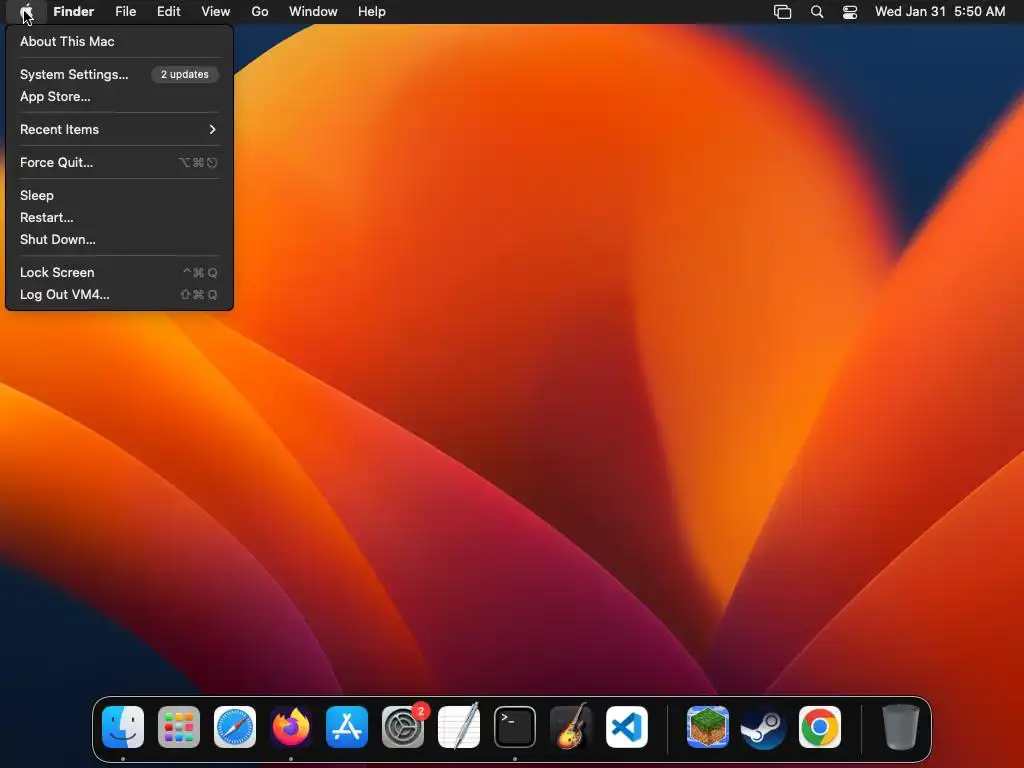This screenshot has width=1024, height=768.
Task: Open Google Chrome from the Dock
Action: coord(820,727)
